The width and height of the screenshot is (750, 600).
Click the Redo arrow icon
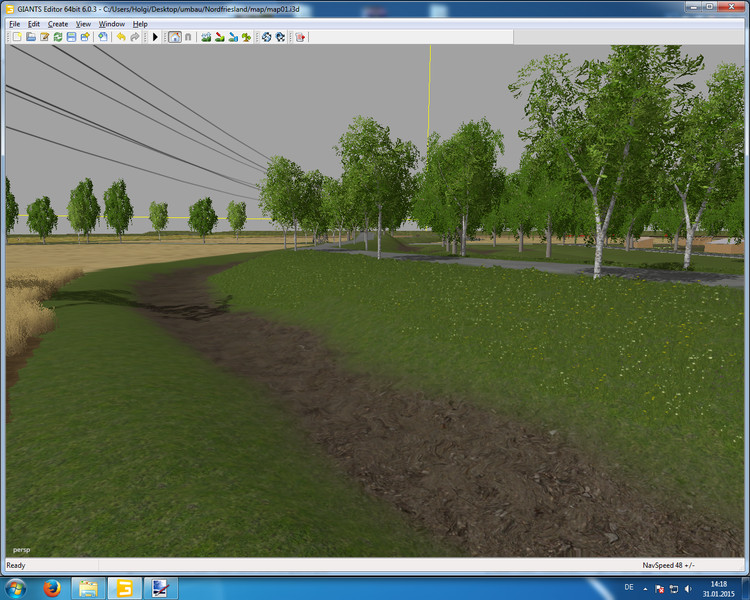135,37
